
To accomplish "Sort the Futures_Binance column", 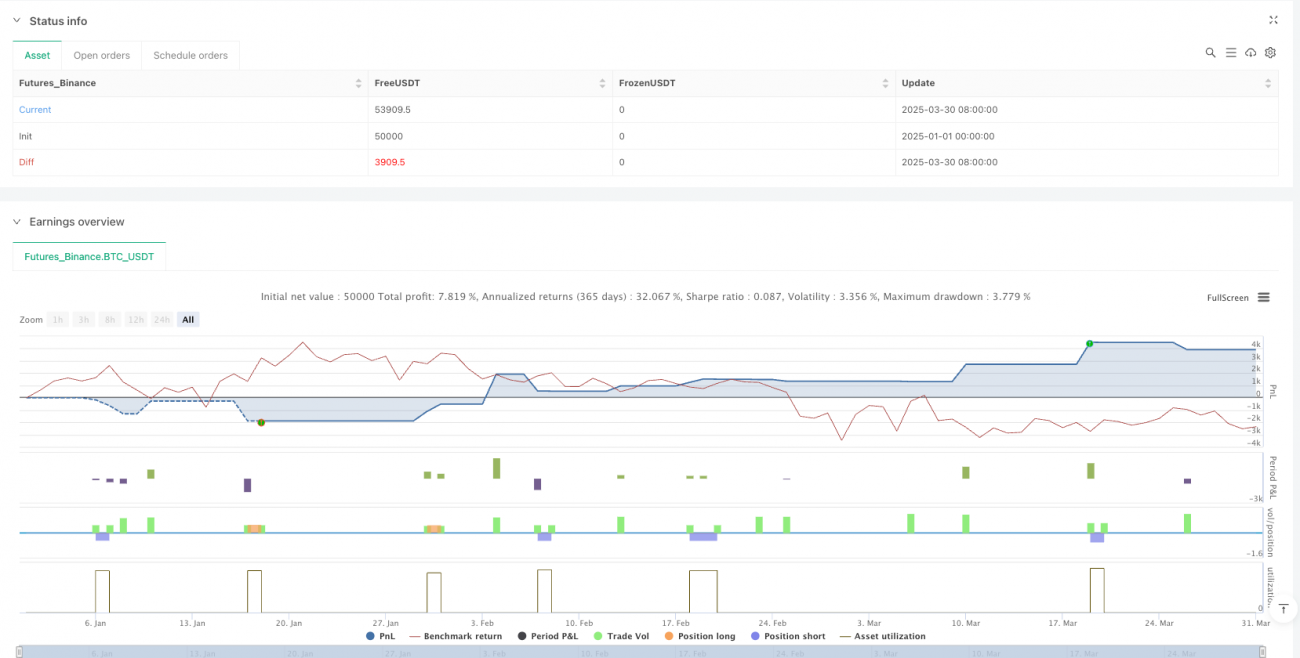I will pyautogui.click(x=359, y=83).
